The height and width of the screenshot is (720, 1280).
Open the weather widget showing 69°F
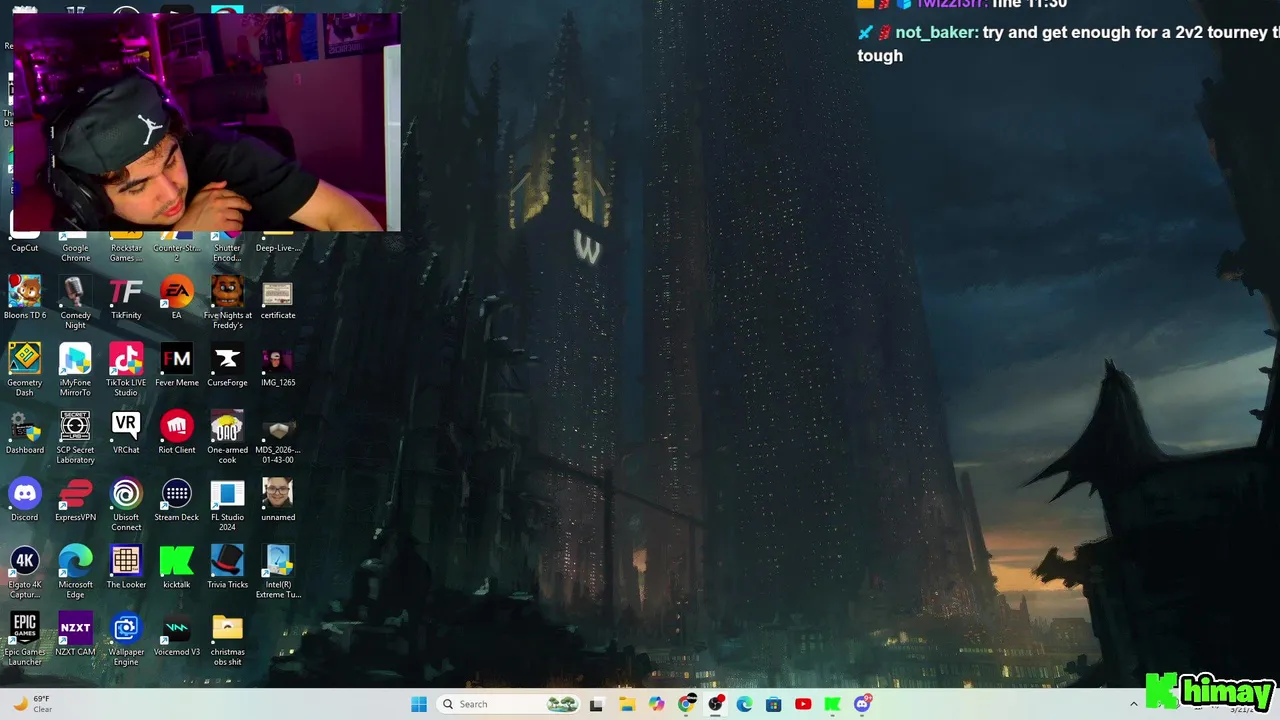32,704
